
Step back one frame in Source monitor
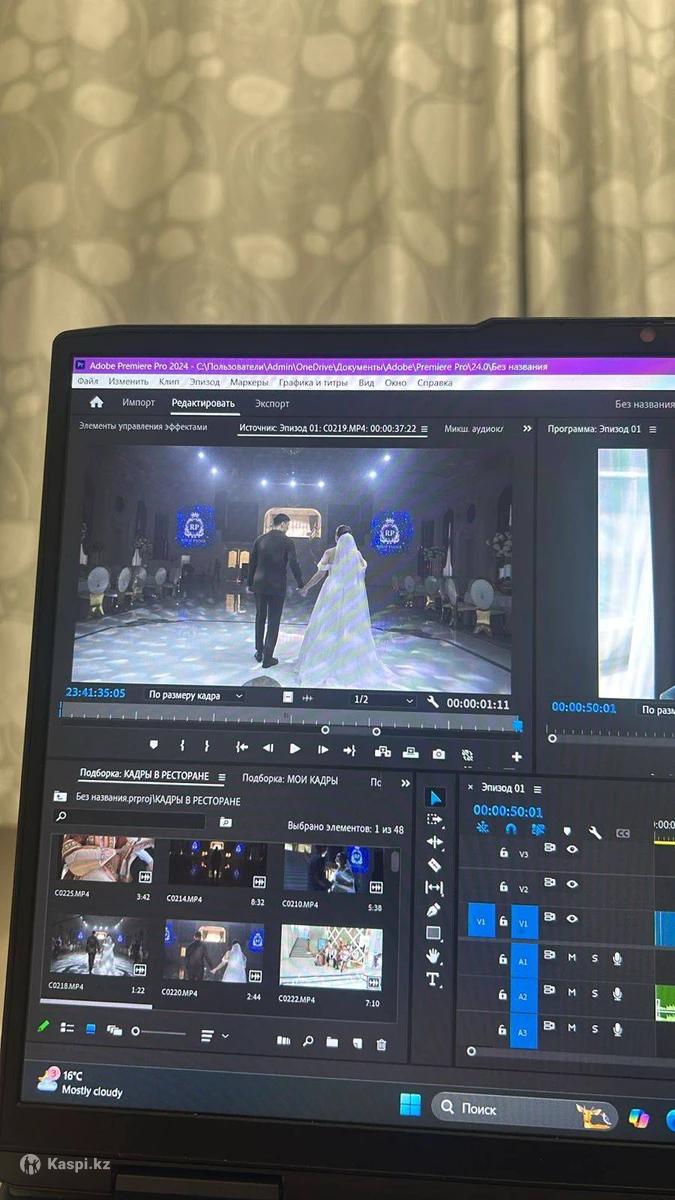point(268,748)
